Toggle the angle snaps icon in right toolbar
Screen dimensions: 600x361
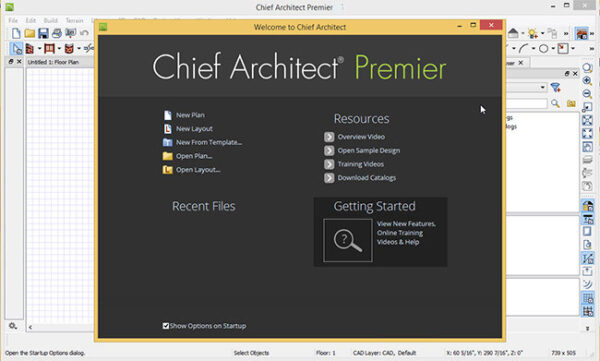point(587,258)
